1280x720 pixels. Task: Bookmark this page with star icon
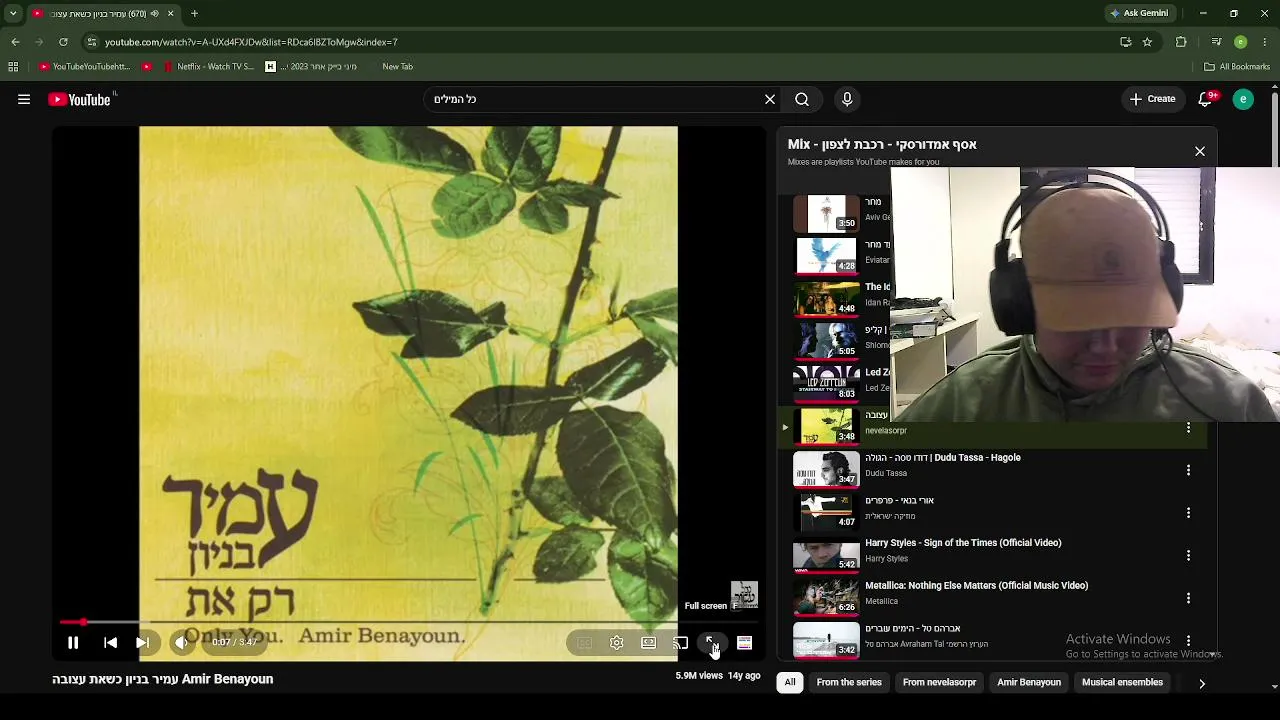1147,42
